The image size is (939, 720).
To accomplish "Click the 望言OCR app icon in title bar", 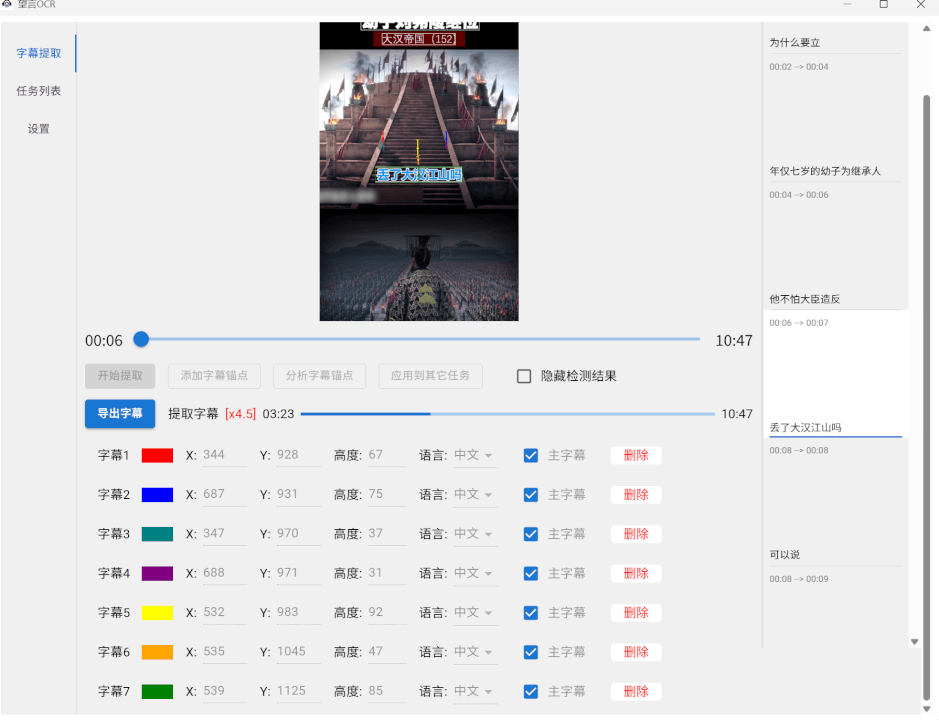I will pos(7,4).
